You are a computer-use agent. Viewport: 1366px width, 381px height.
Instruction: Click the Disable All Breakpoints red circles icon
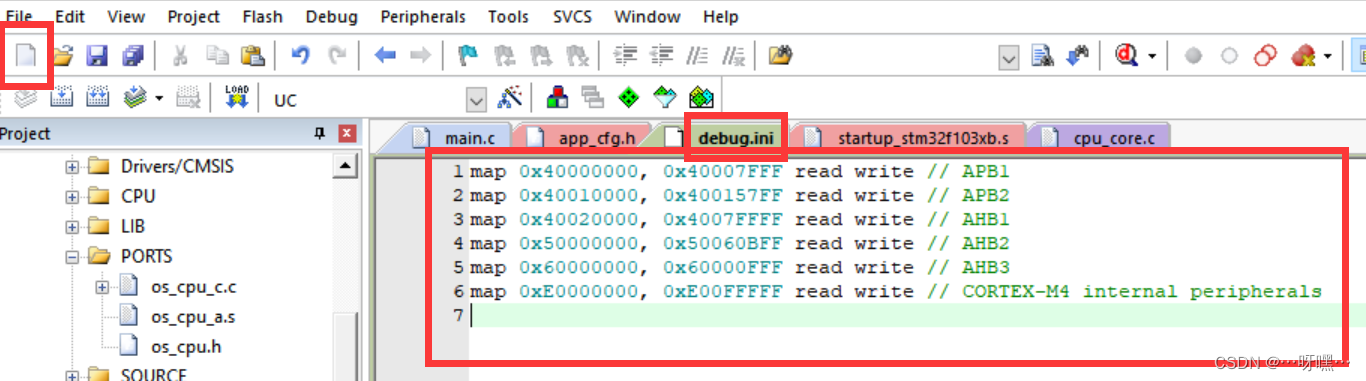point(1265,56)
